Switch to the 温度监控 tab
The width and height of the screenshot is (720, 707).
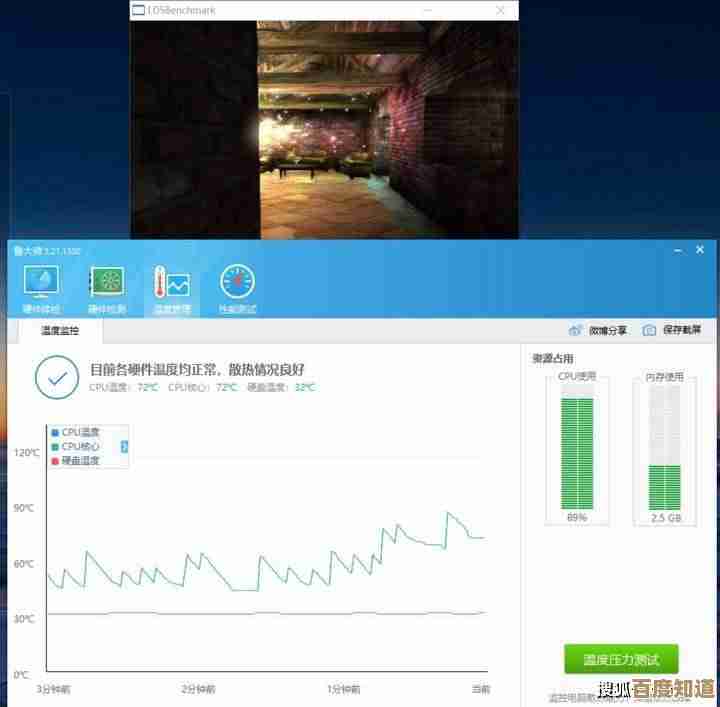(x=60, y=331)
